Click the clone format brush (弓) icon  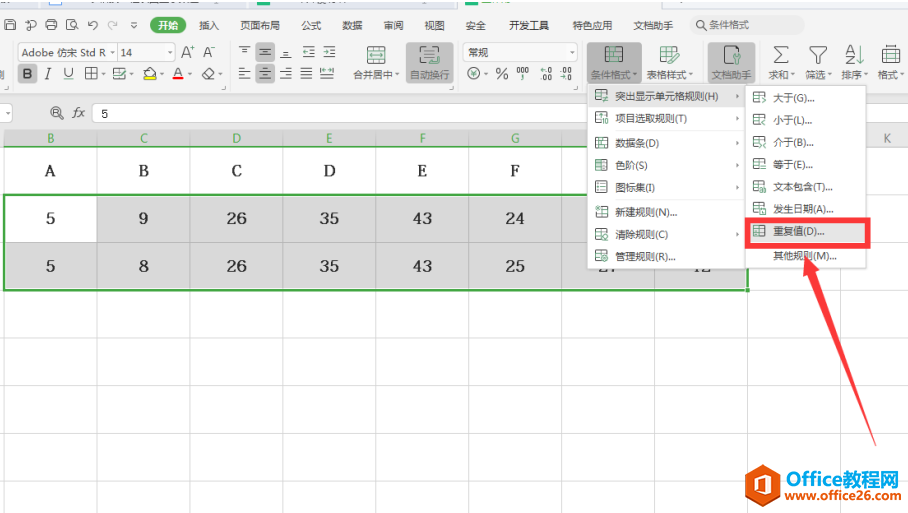click(31, 25)
